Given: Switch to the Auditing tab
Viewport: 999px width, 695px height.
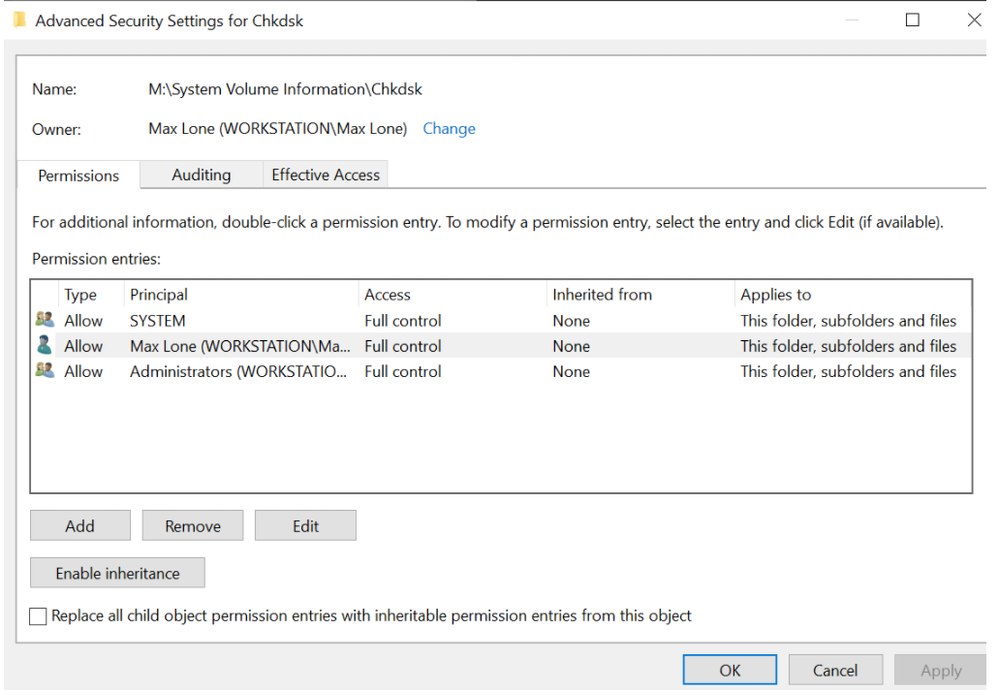Looking at the screenshot, I should pos(201,175).
